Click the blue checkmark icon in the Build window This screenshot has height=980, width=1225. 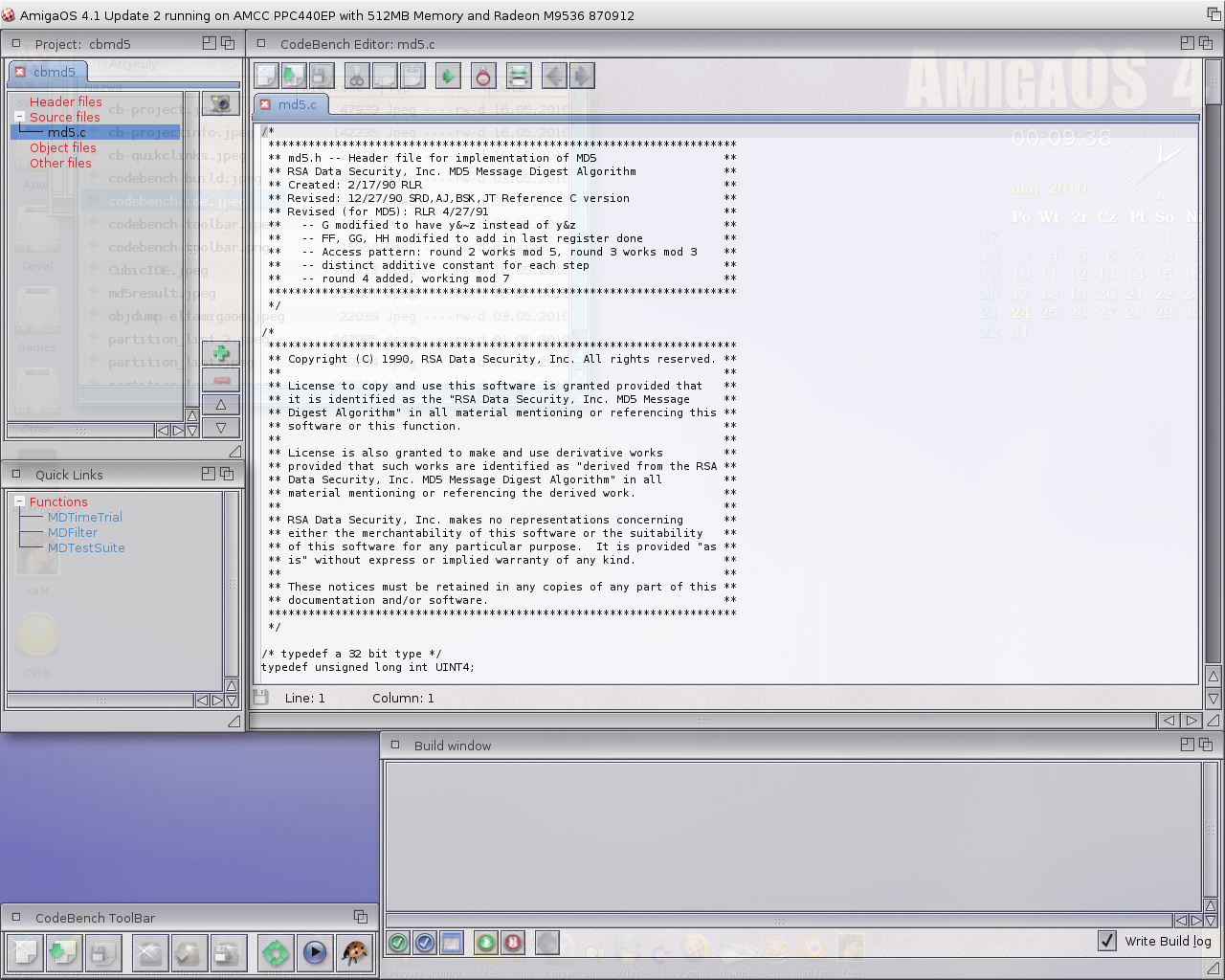[x=425, y=943]
